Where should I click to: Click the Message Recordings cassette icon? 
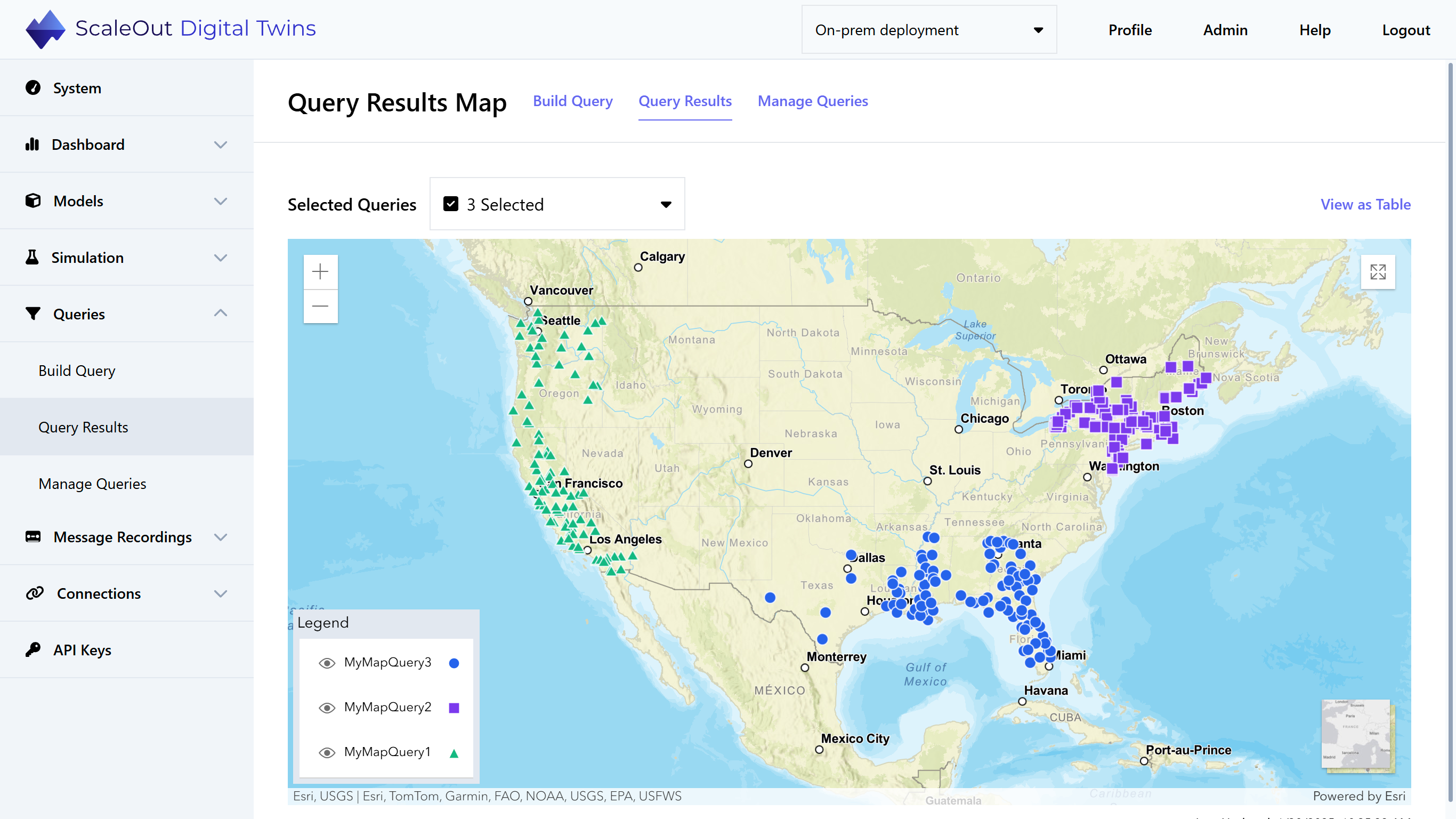tap(34, 537)
